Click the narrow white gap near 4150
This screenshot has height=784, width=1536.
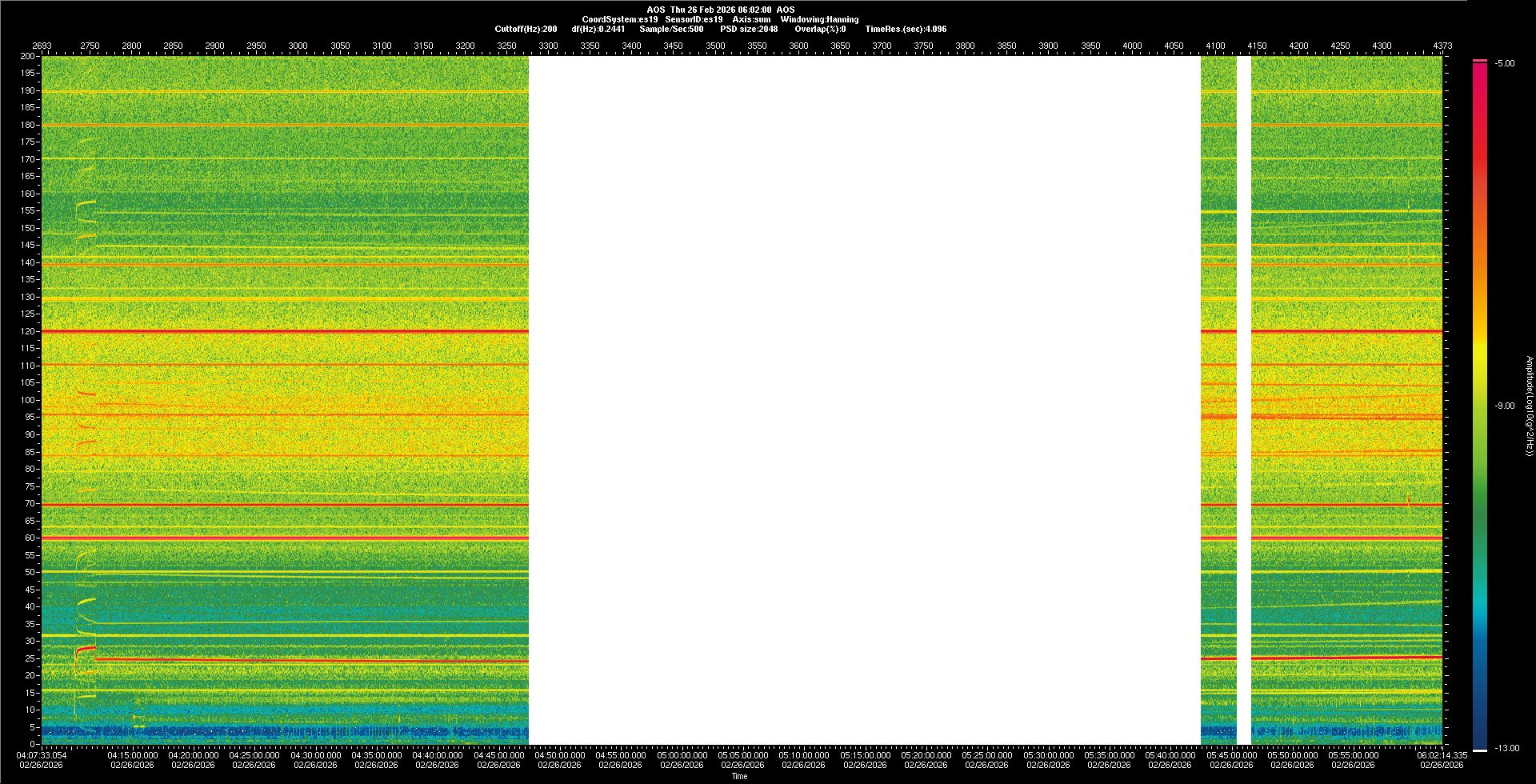point(1244,400)
